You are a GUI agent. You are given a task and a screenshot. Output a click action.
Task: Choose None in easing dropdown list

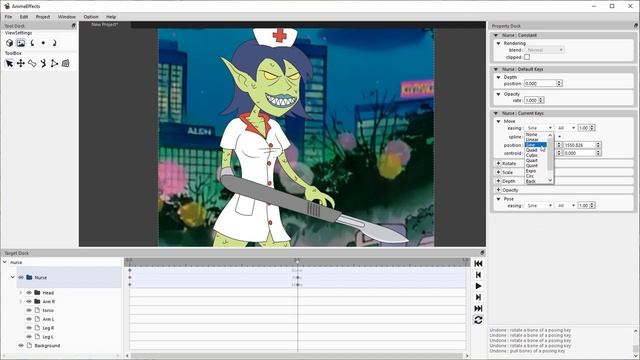coord(536,134)
